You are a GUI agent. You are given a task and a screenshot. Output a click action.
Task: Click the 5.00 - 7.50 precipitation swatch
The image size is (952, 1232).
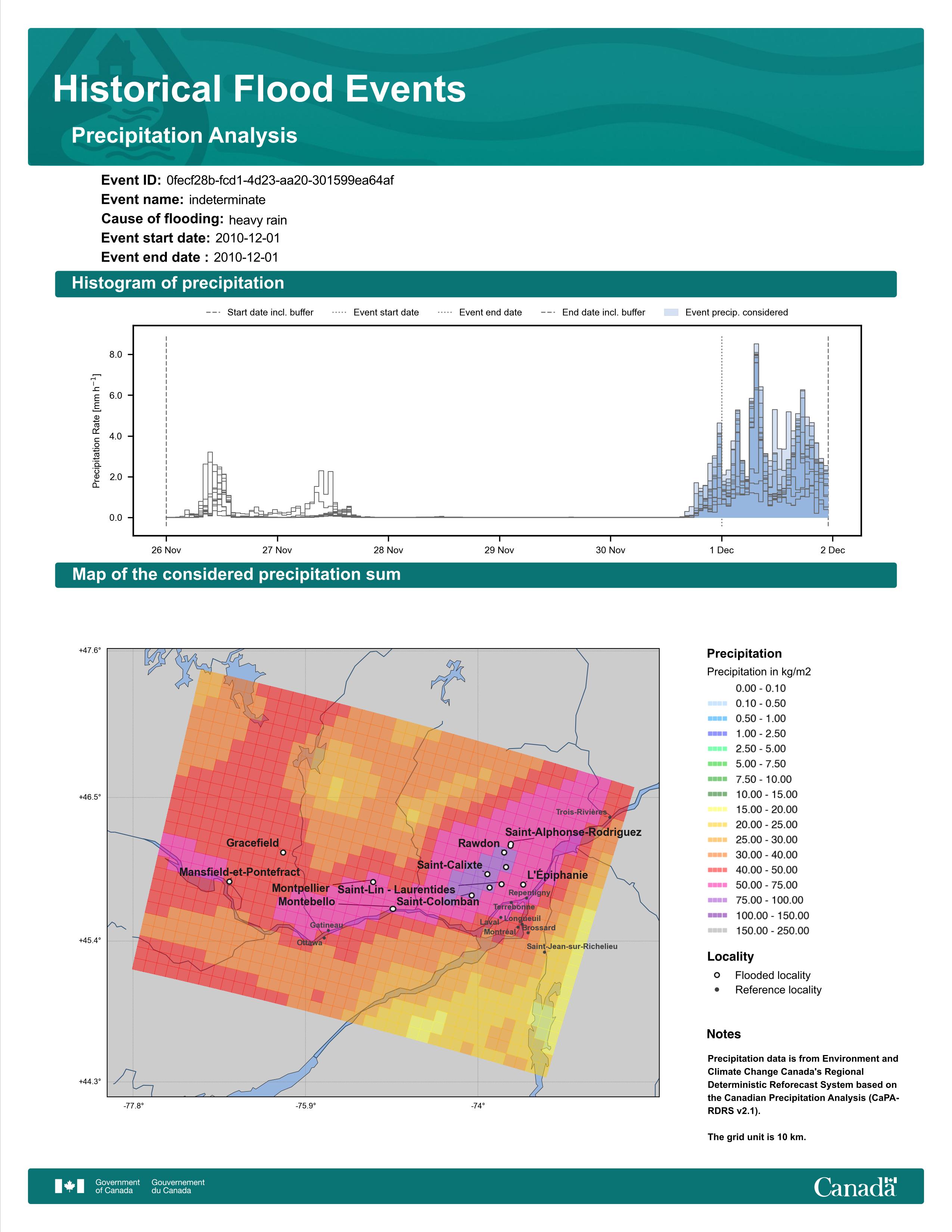[717, 764]
